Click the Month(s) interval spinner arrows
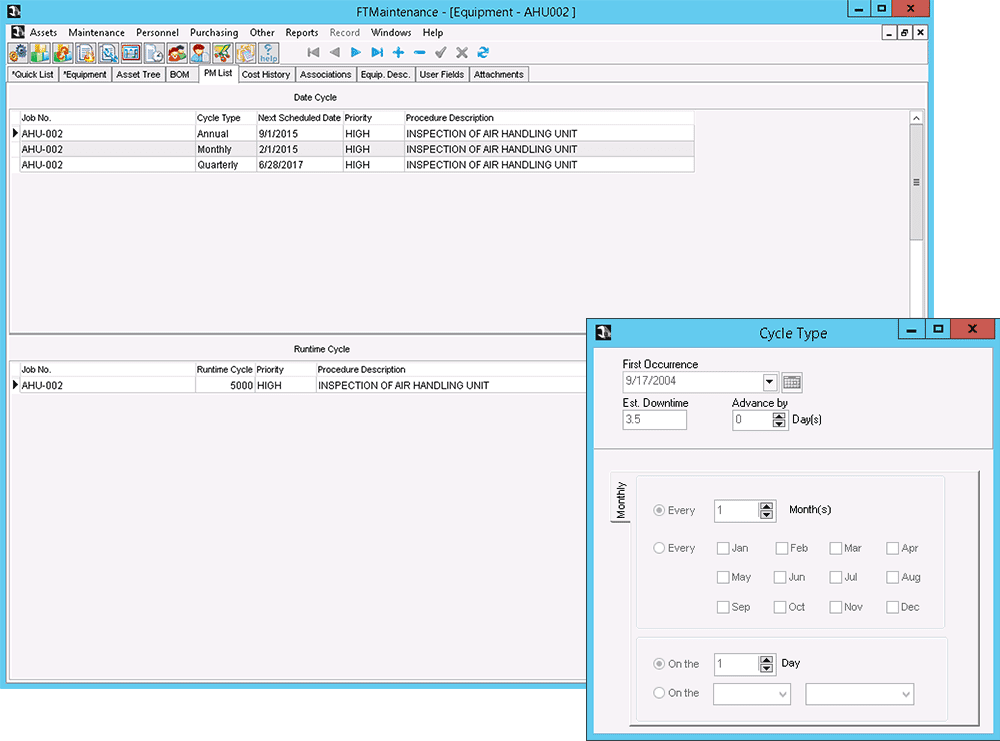The height and width of the screenshot is (741, 1000). [x=767, y=511]
